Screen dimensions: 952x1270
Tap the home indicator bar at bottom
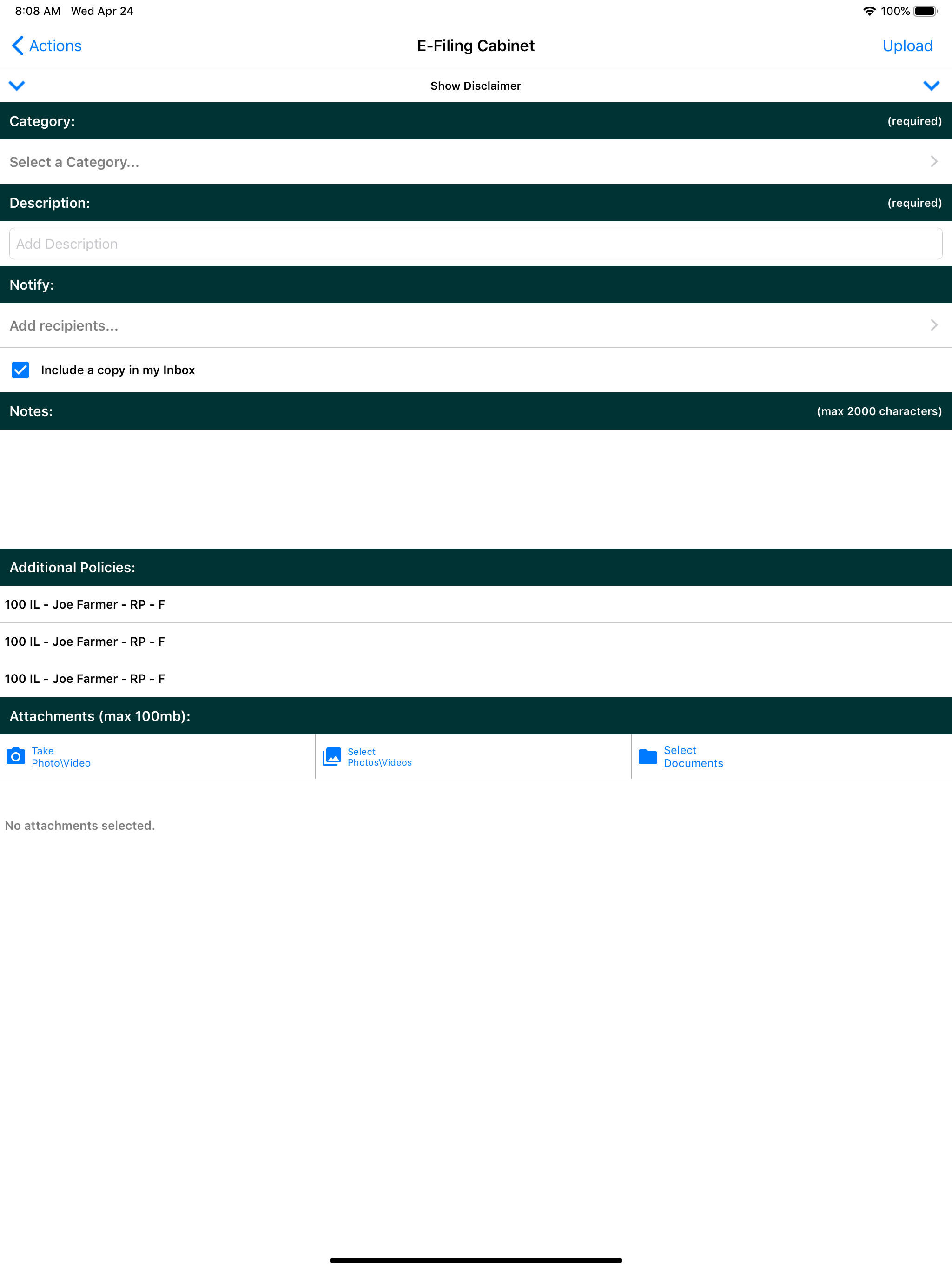coord(476,1260)
